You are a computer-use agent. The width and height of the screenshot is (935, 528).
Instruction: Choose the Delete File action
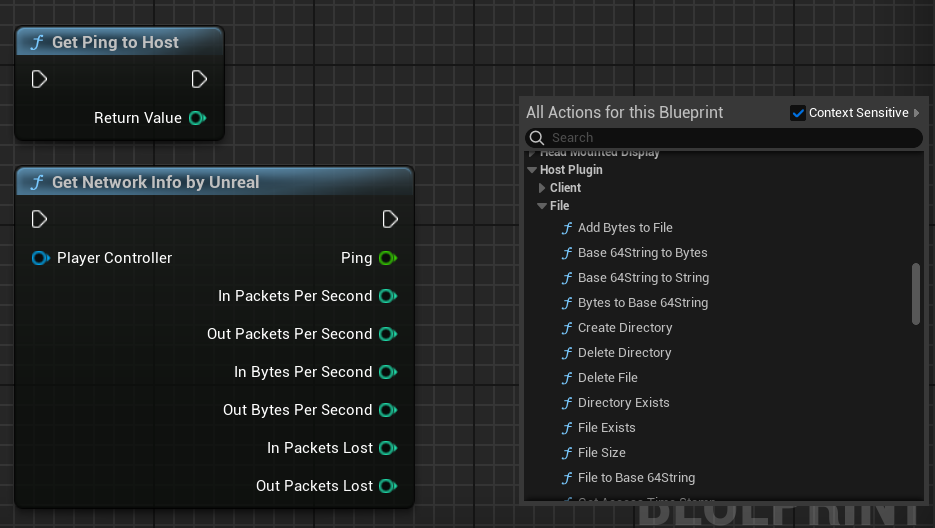607,378
